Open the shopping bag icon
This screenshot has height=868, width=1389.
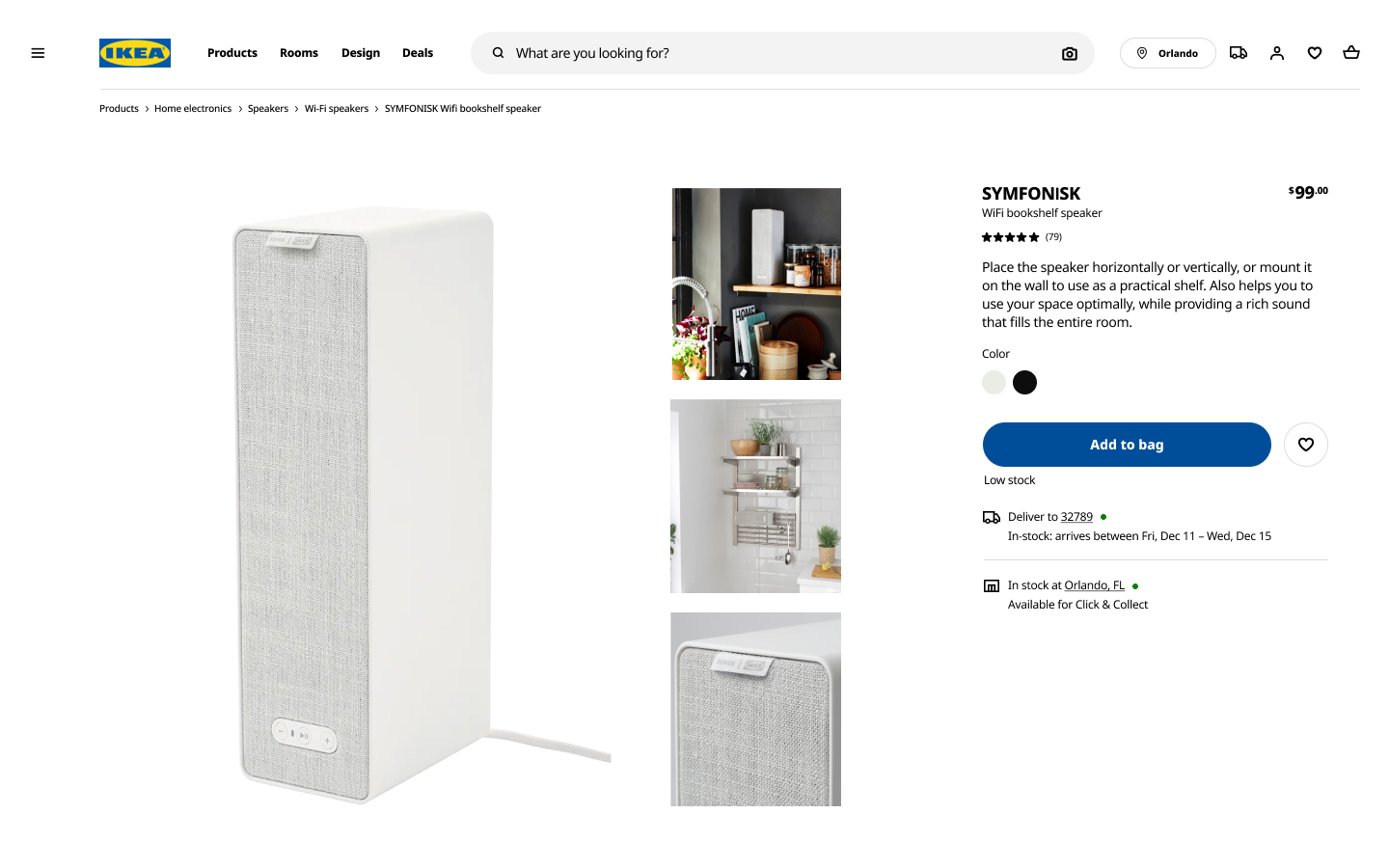(x=1351, y=53)
